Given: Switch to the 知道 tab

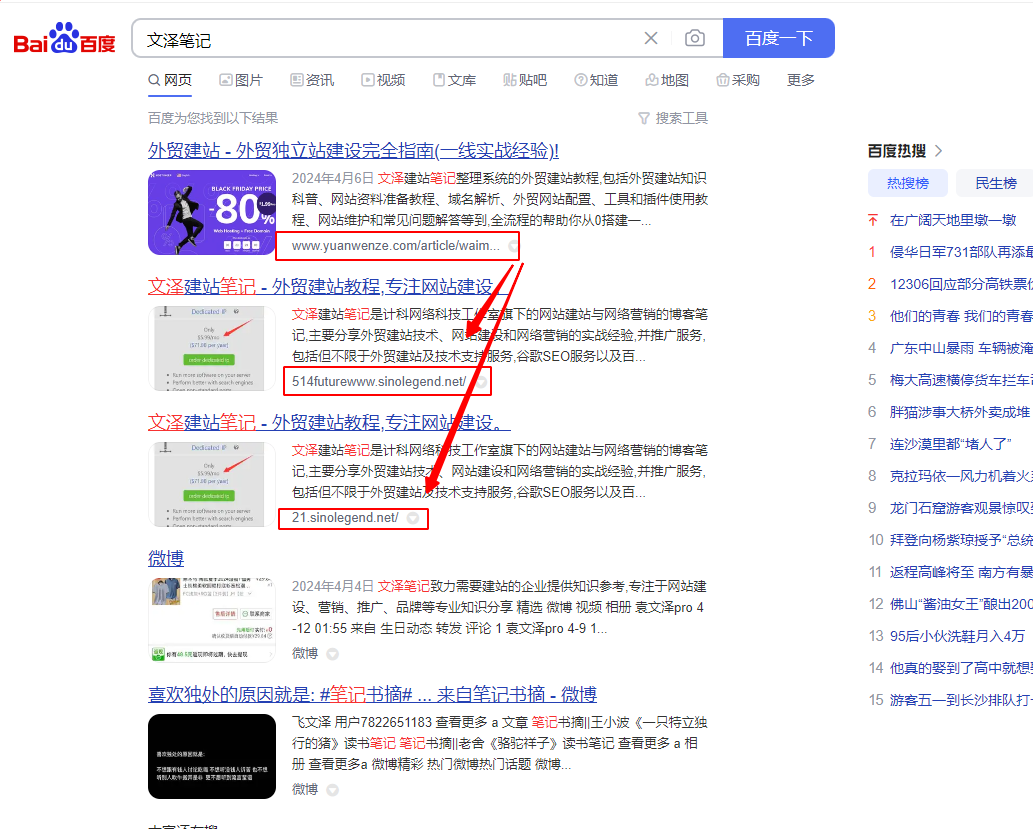Looking at the screenshot, I should 596,80.
